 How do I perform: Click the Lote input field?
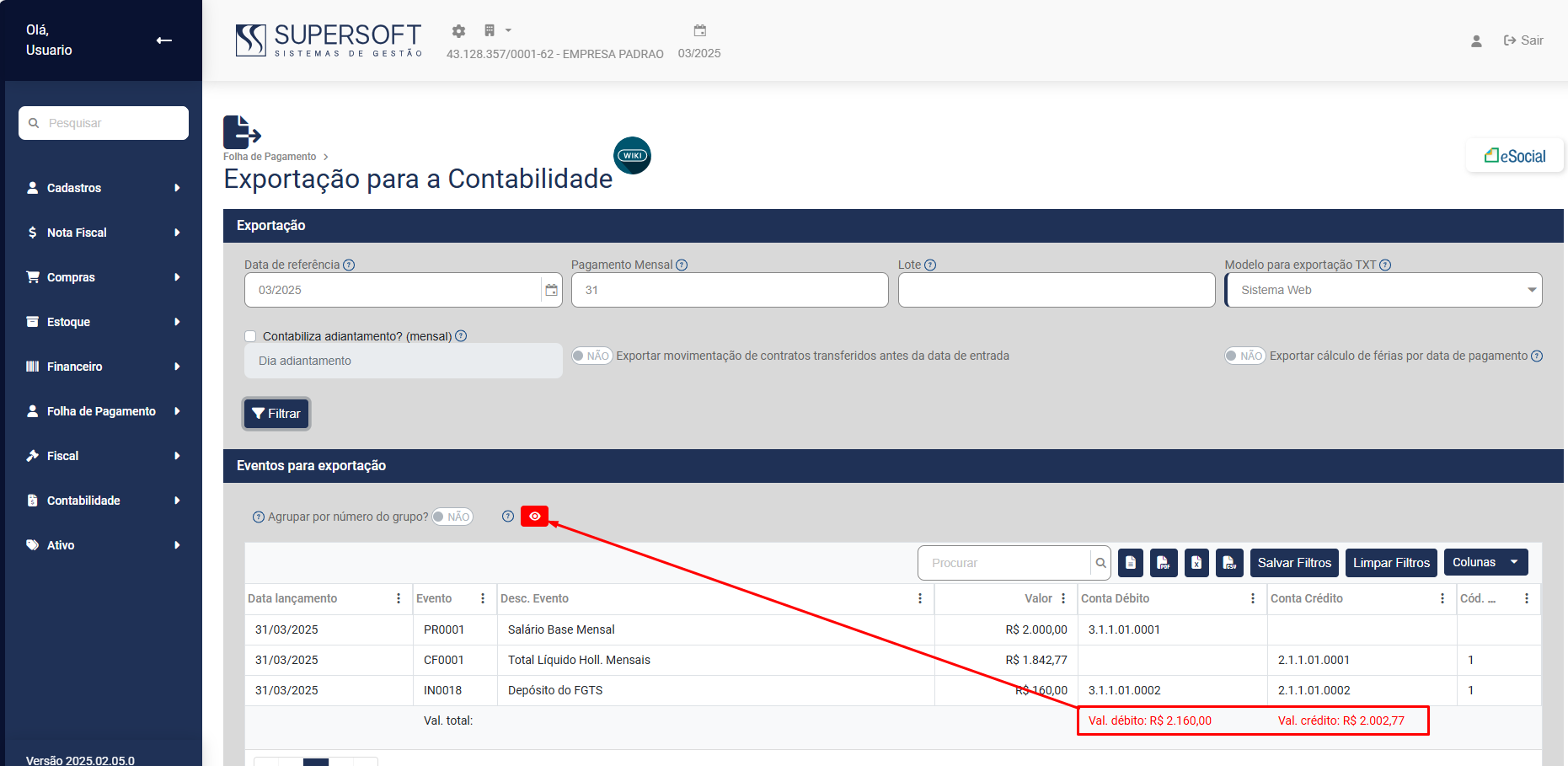[x=1056, y=290]
